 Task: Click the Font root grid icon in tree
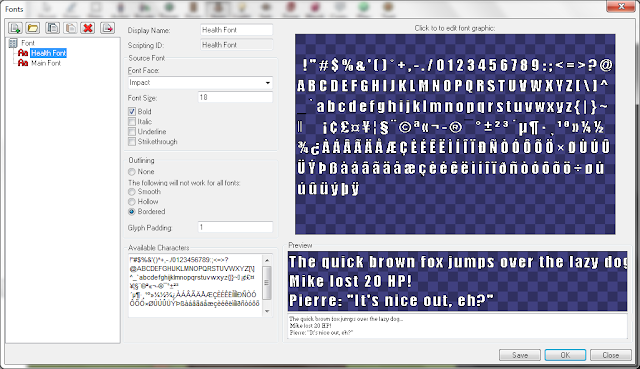(13, 43)
